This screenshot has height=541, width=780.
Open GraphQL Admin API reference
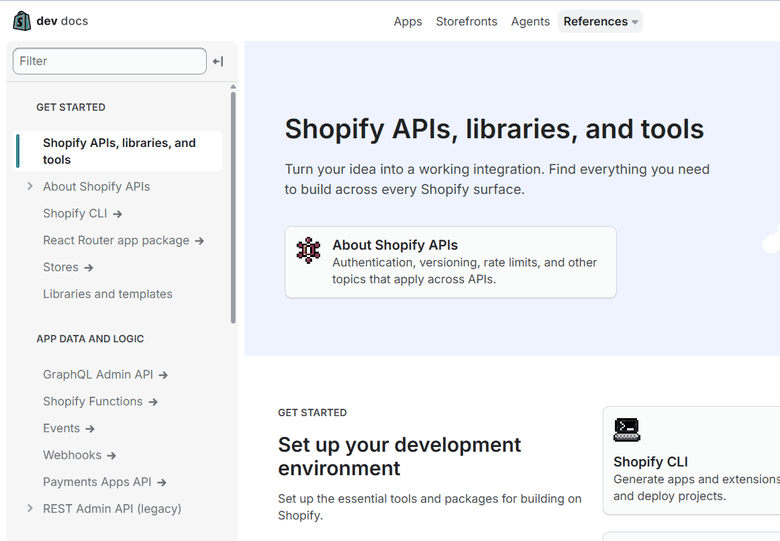(x=98, y=374)
